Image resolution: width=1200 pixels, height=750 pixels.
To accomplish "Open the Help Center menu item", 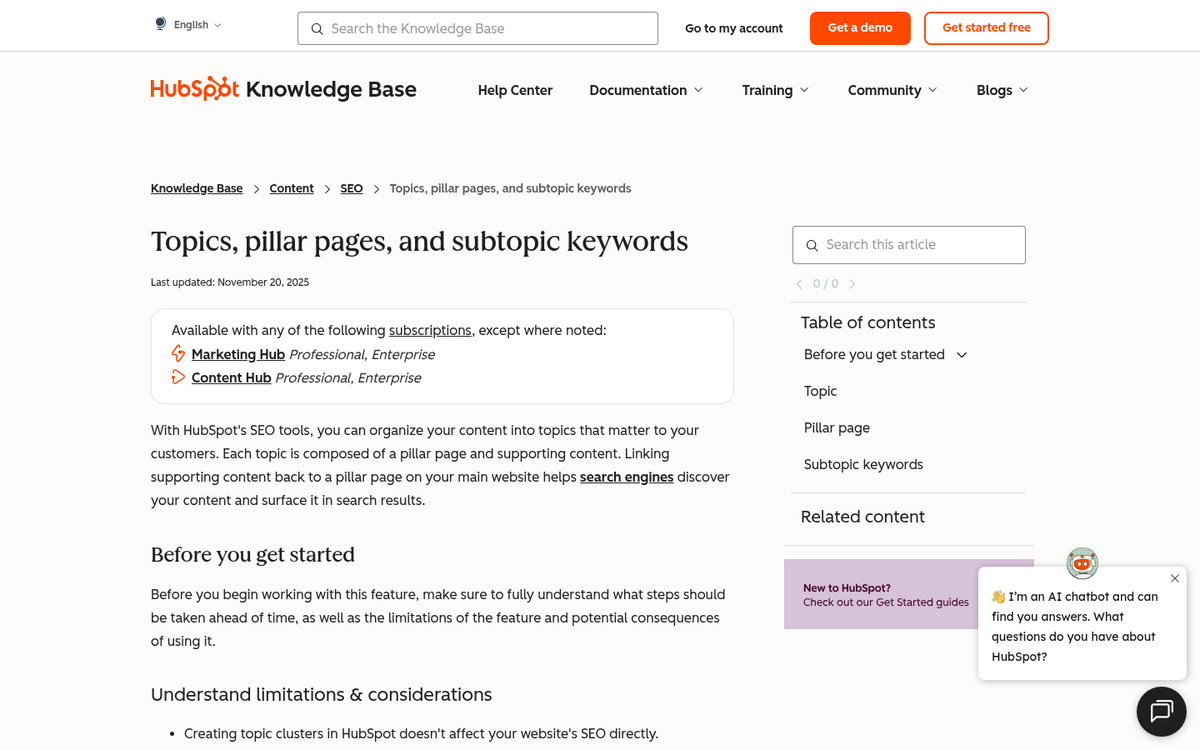I will 515,90.
